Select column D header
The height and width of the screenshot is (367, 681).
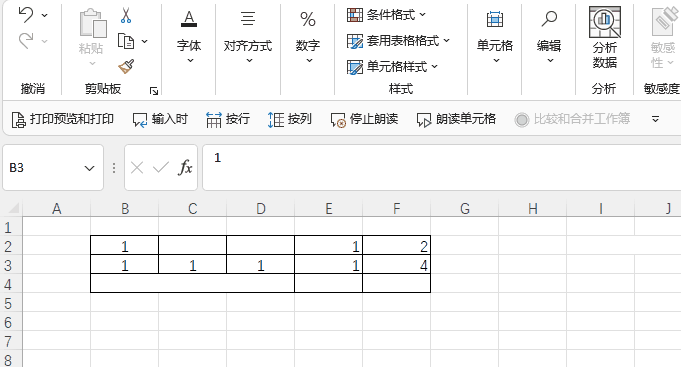(x=261, y=209)
